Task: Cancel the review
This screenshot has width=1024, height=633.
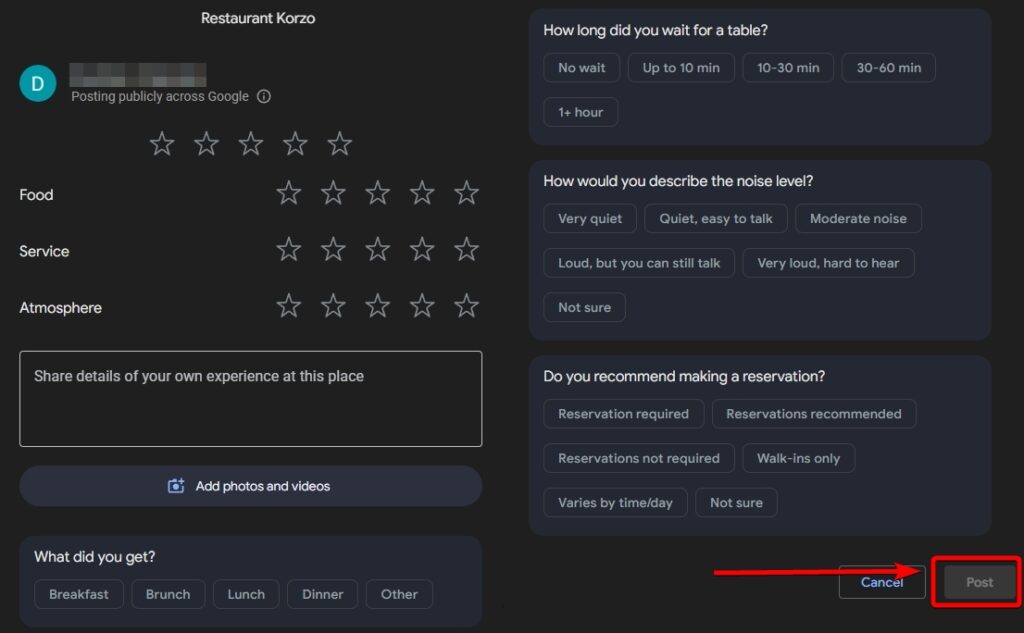Action: [x=881, y=581]
